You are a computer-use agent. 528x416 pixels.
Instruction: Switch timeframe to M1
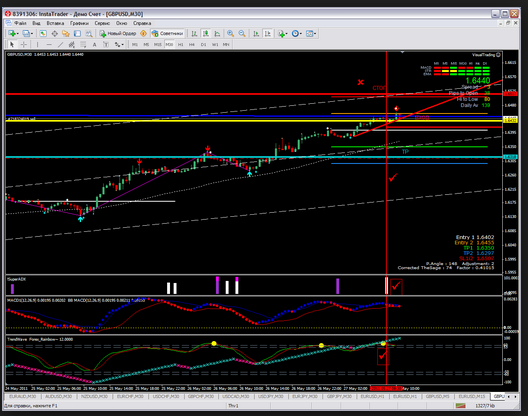(x=135, y=44)
